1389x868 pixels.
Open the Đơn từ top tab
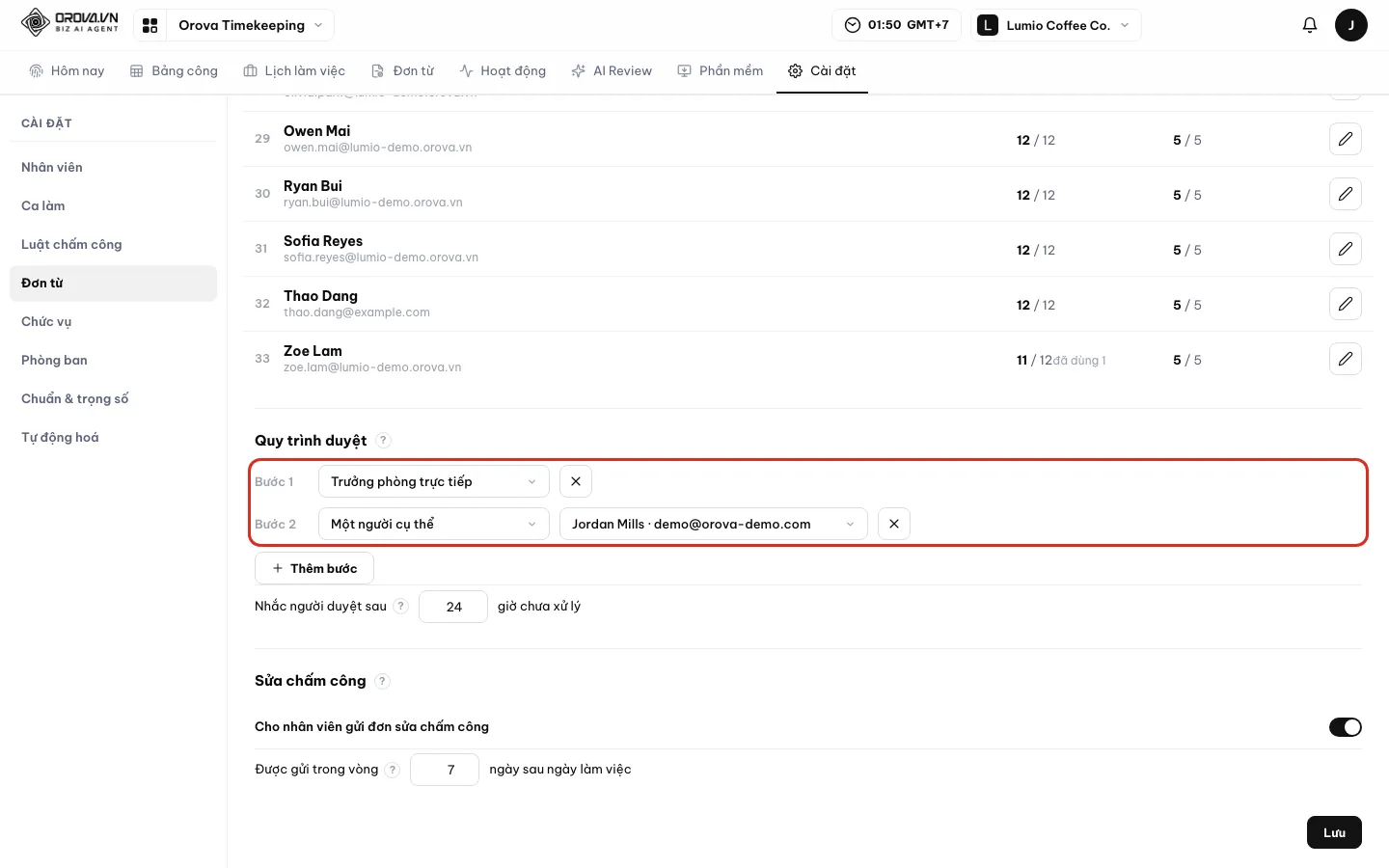pos(403,71)
